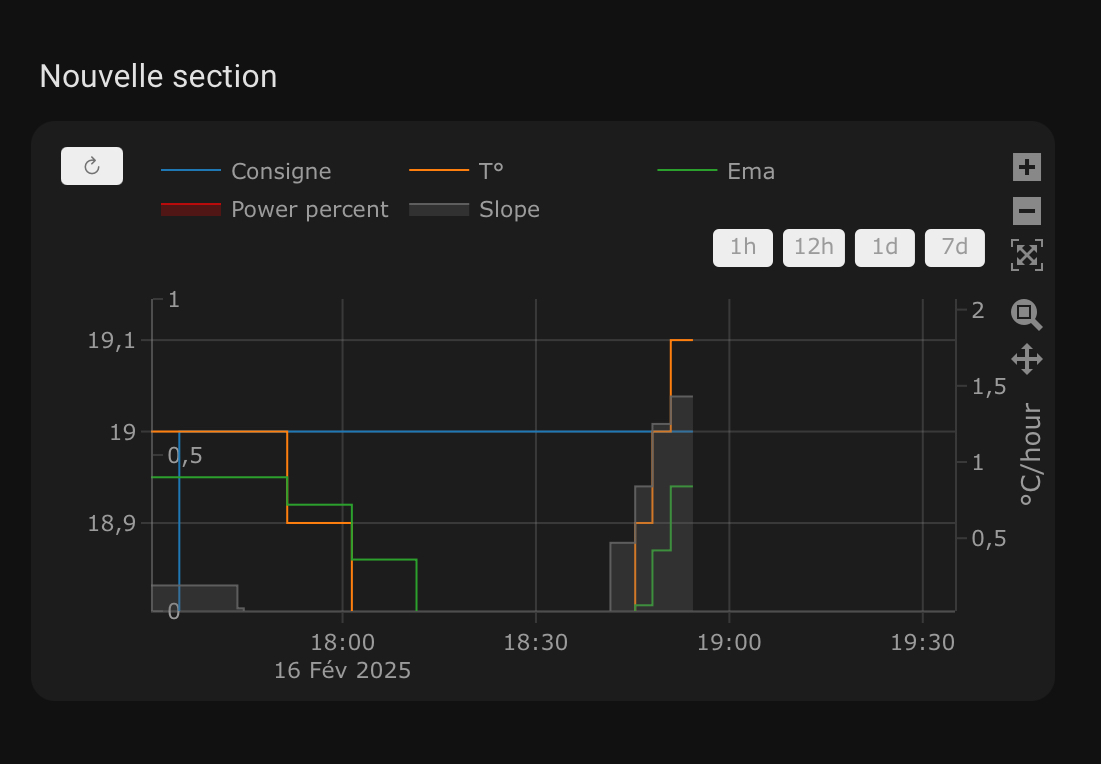Zoom in with the plus icon
This screenshot has height=764, width=1101.
click(x=1027, y=167)
